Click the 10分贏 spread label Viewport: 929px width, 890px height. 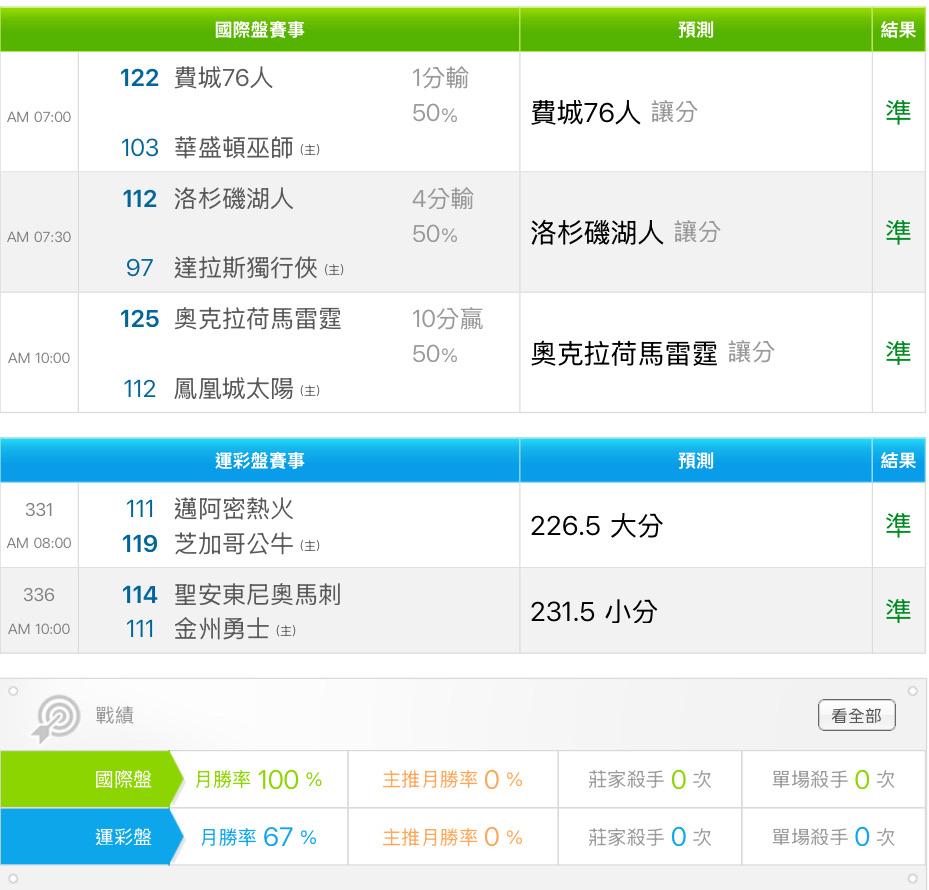pos(447,319)
